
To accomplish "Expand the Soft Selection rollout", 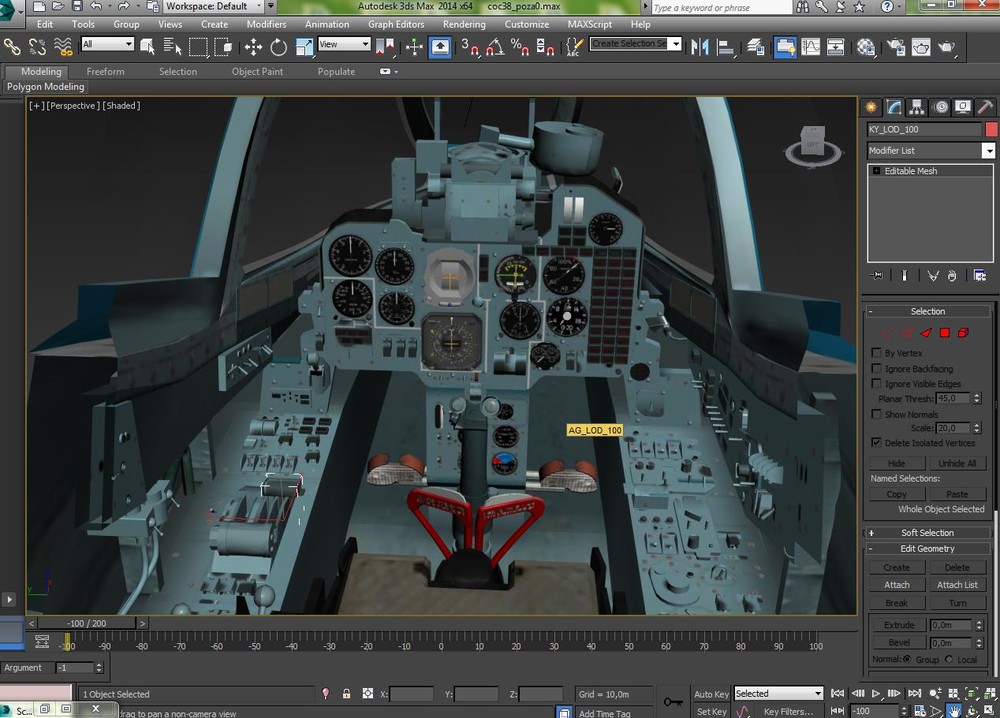I will [x=927, y=533].
